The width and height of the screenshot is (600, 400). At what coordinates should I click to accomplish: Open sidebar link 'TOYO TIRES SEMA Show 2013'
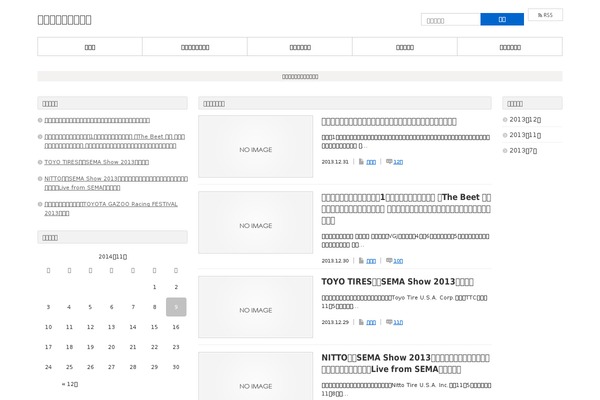point(96,162)
